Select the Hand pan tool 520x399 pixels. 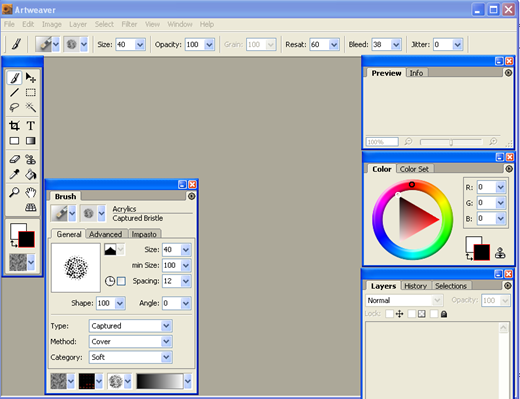(31, 192)
